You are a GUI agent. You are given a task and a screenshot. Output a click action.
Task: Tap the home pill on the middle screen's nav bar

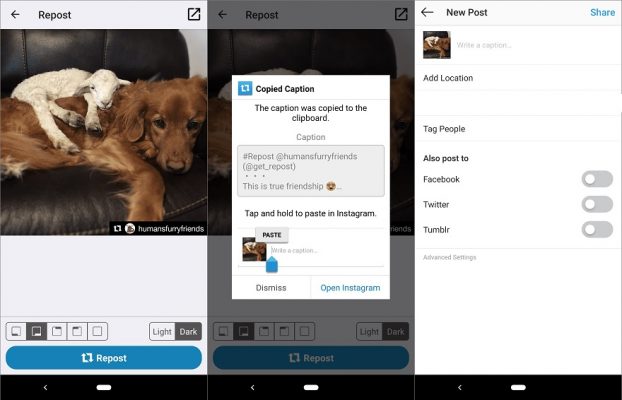coord(311,387)
